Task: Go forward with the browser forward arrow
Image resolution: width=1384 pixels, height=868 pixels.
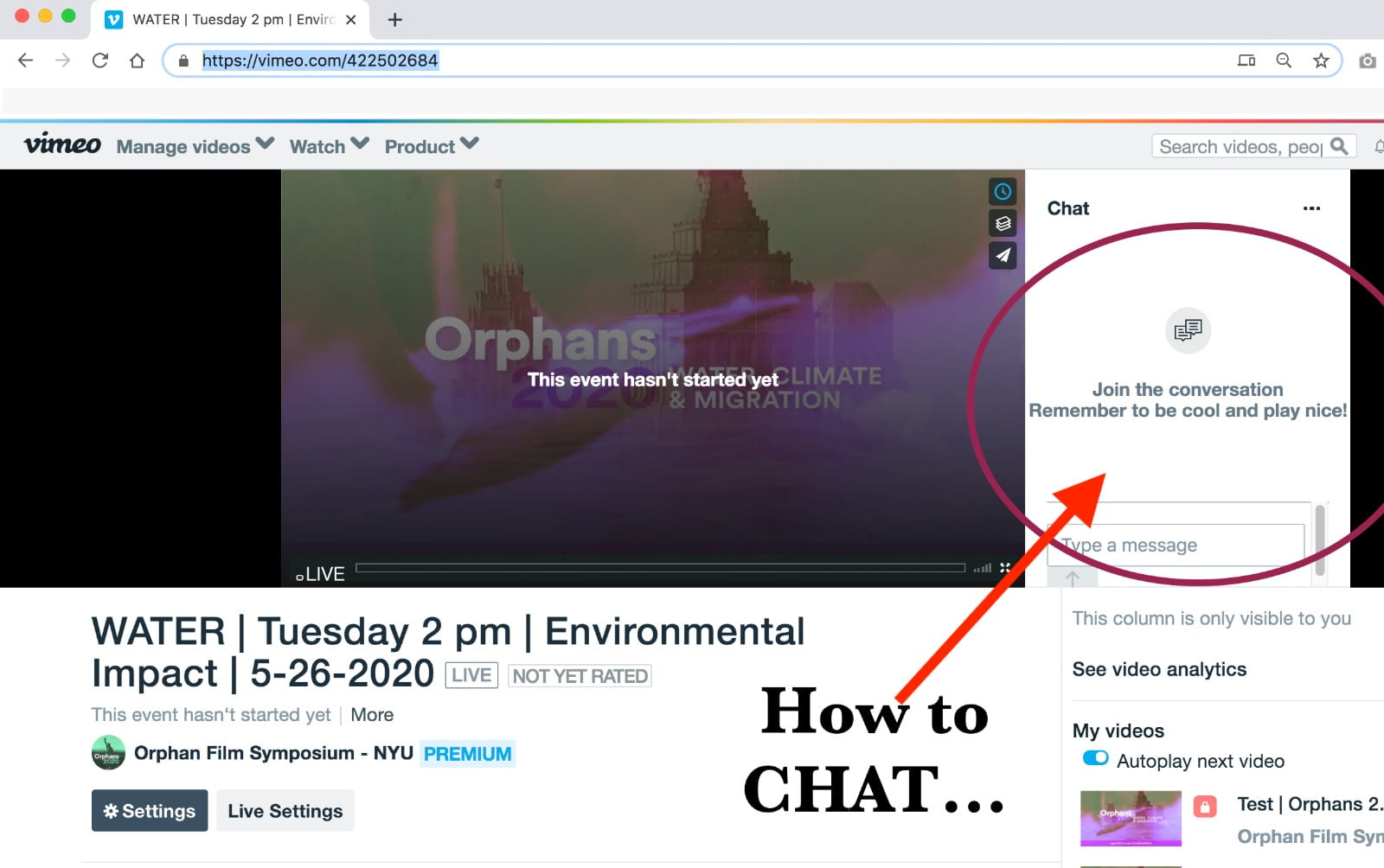Action: click(x=62, y=61)
